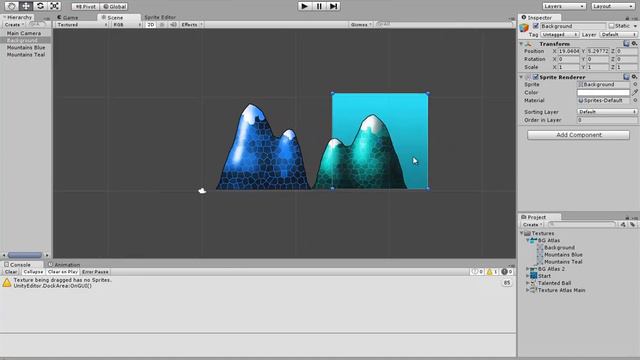Click the Sprite Renderer help book icon
Viewport: 640px width, 360px height.
(x=626, y=77)
